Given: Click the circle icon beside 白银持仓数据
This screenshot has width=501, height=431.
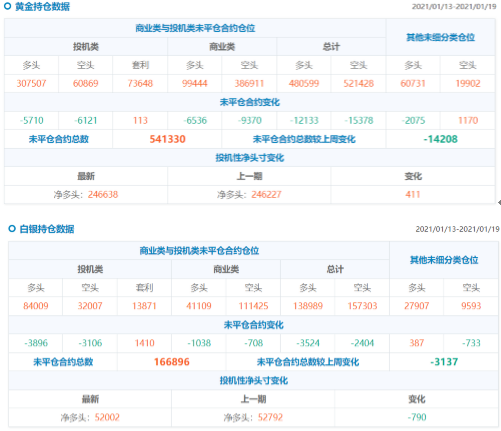Looking at the screenshot, I should [12, 229].
